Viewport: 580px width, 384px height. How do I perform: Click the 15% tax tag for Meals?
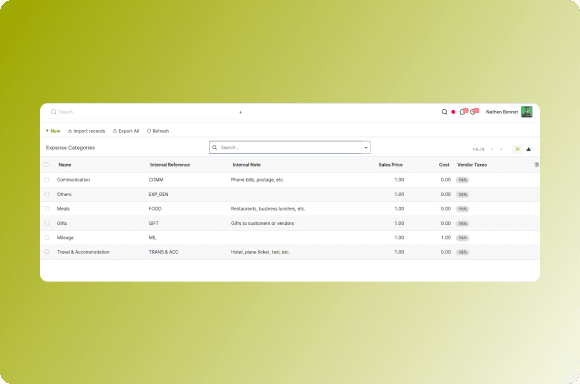pos(462,209)
